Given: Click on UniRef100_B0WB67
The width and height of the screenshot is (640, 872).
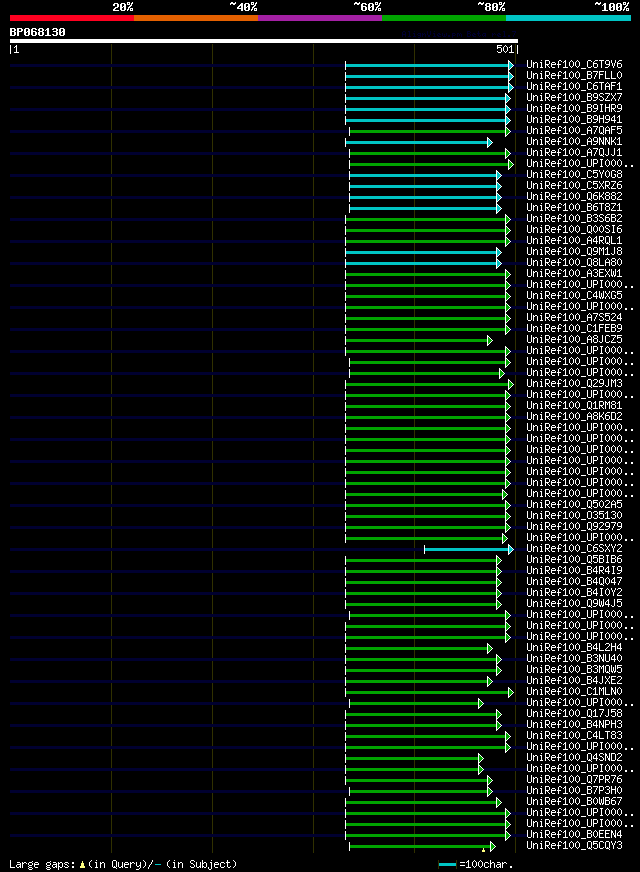Looking at the screenshot, I should pos(574,801).
